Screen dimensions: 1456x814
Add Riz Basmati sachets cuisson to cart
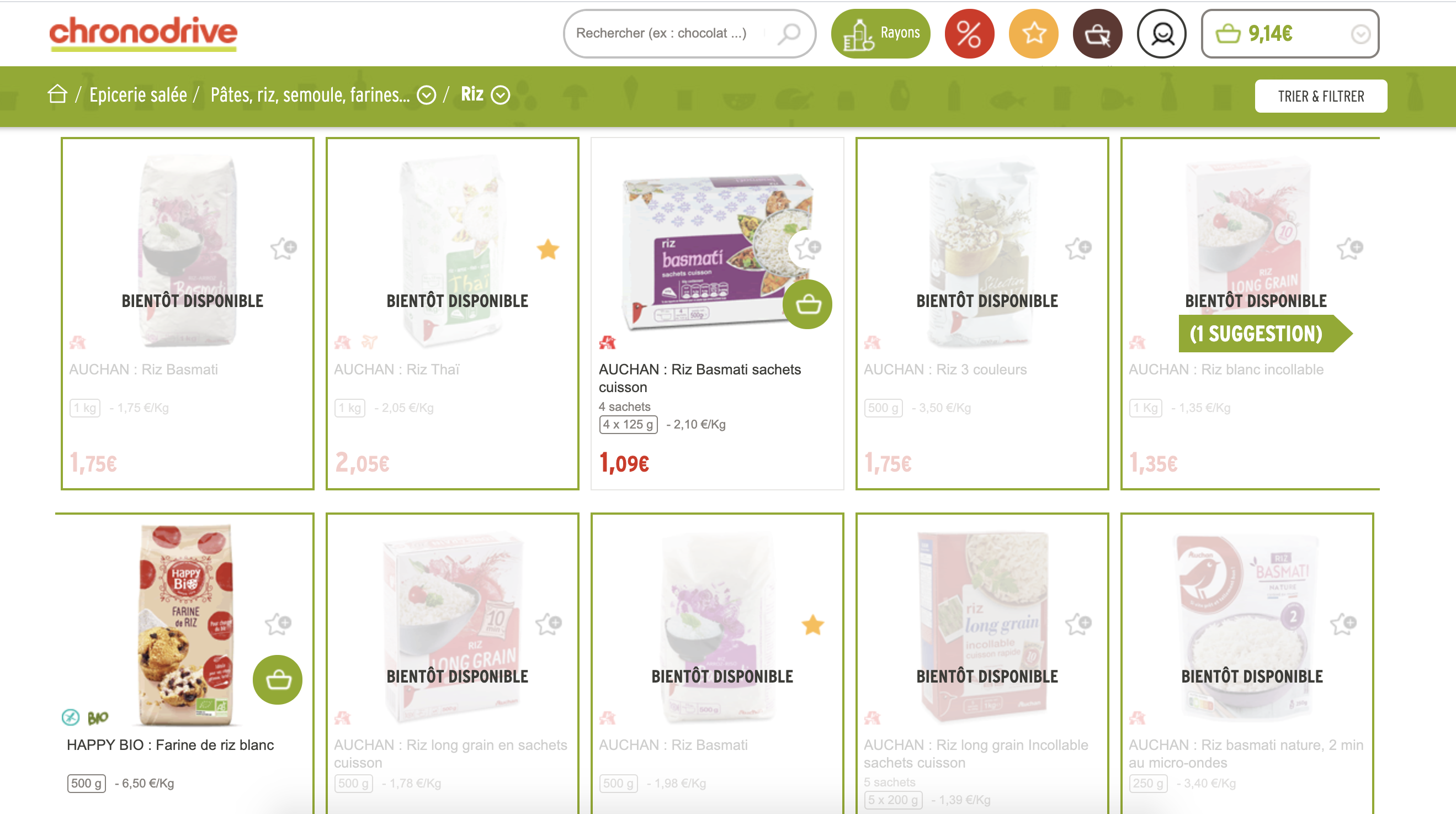[806, 304]
